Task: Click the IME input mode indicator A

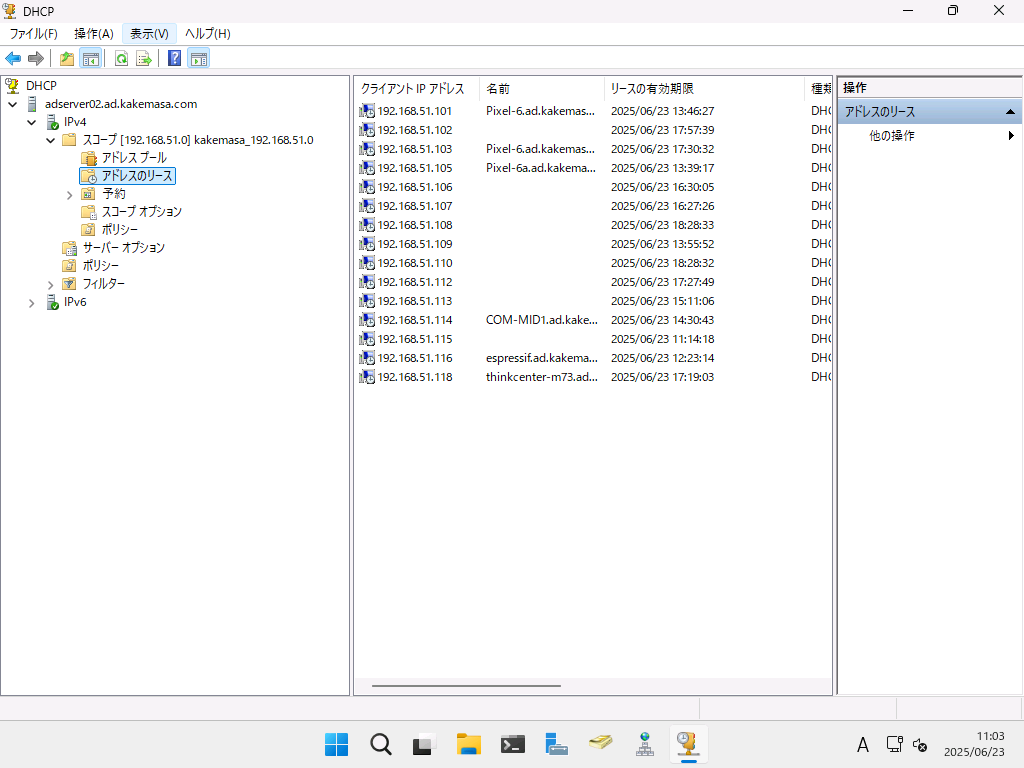Action: click(863, 744)
